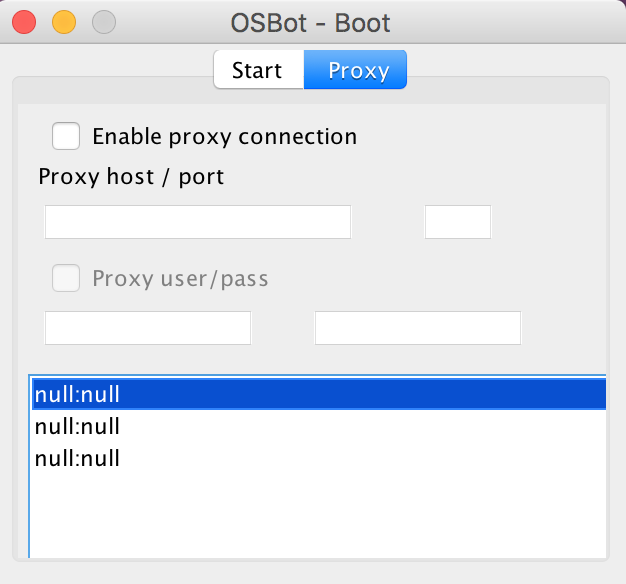Click the "Enable proxy connection" label text
Screen dimensions: 626x584
point(224,136)
